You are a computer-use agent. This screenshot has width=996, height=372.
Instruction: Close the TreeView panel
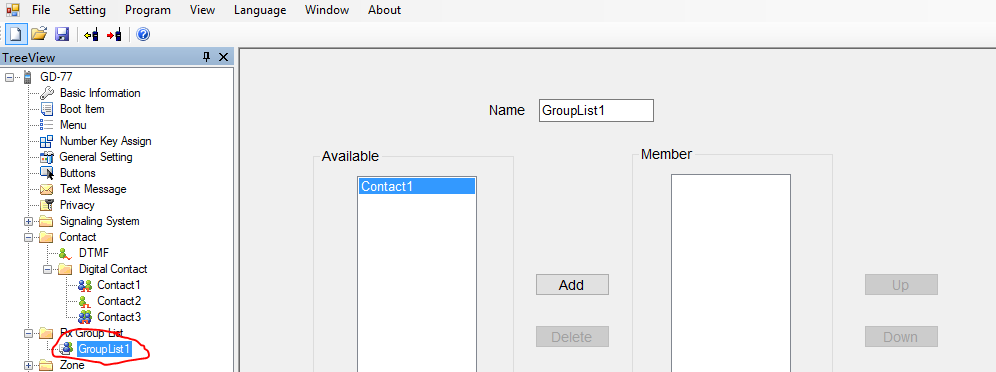tap(223, 57)
